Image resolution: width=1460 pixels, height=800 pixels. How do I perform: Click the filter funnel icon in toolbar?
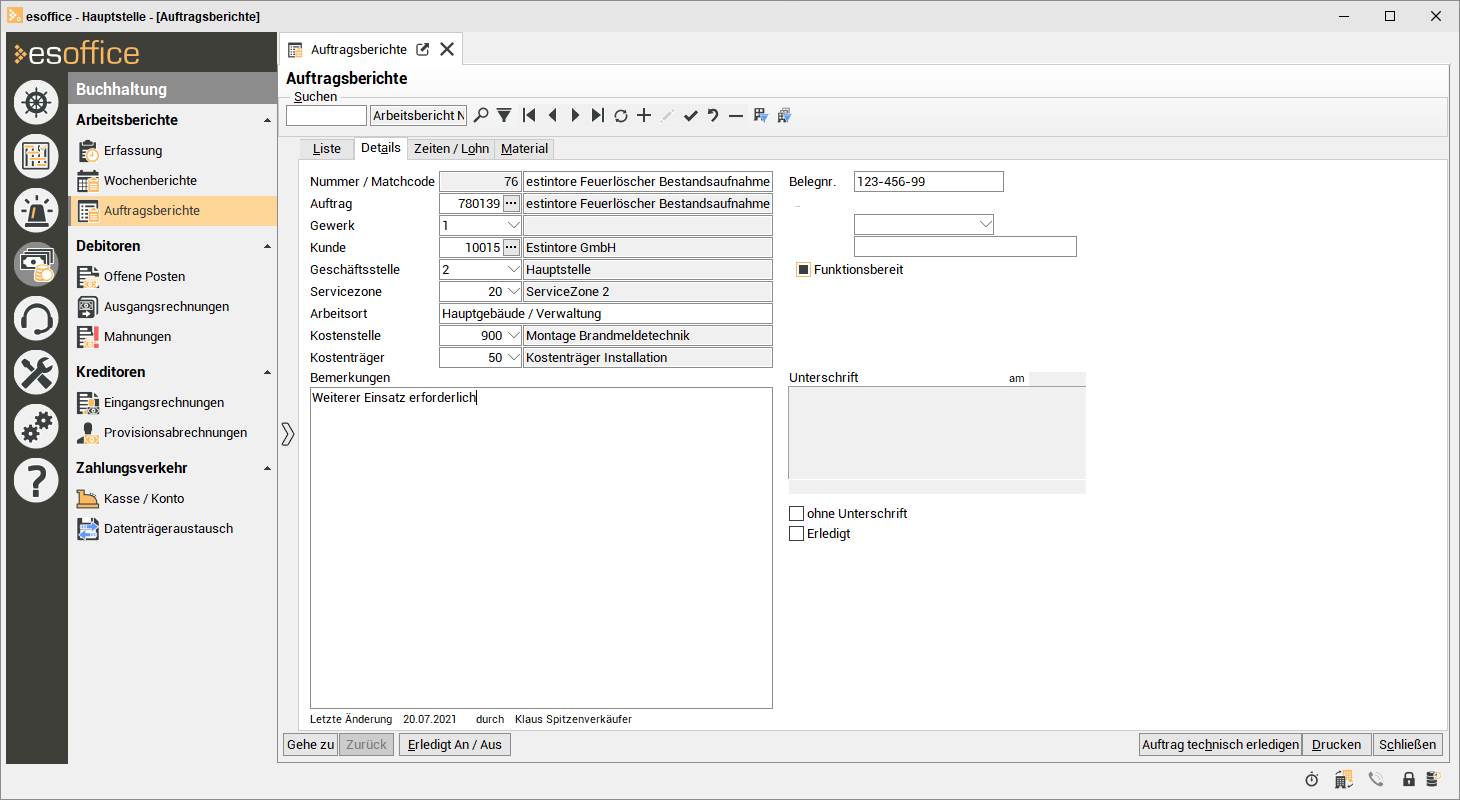coord(504,116)
